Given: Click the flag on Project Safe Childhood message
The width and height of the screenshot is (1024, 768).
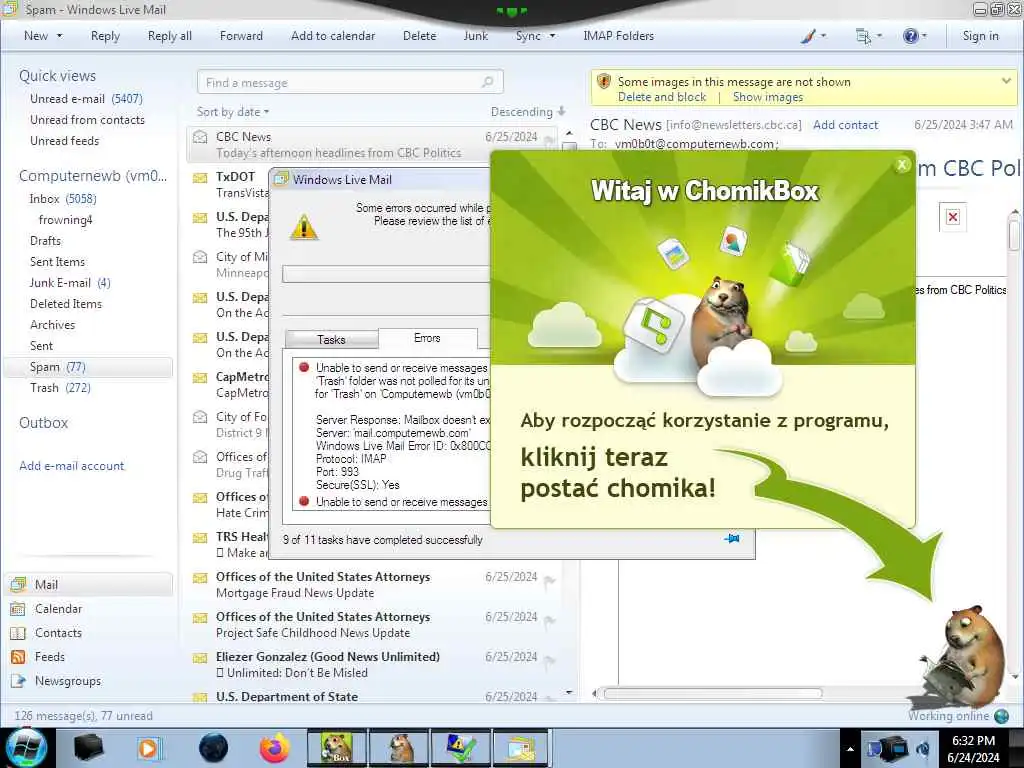Looking at the screenshot, I should coord(549,621).
